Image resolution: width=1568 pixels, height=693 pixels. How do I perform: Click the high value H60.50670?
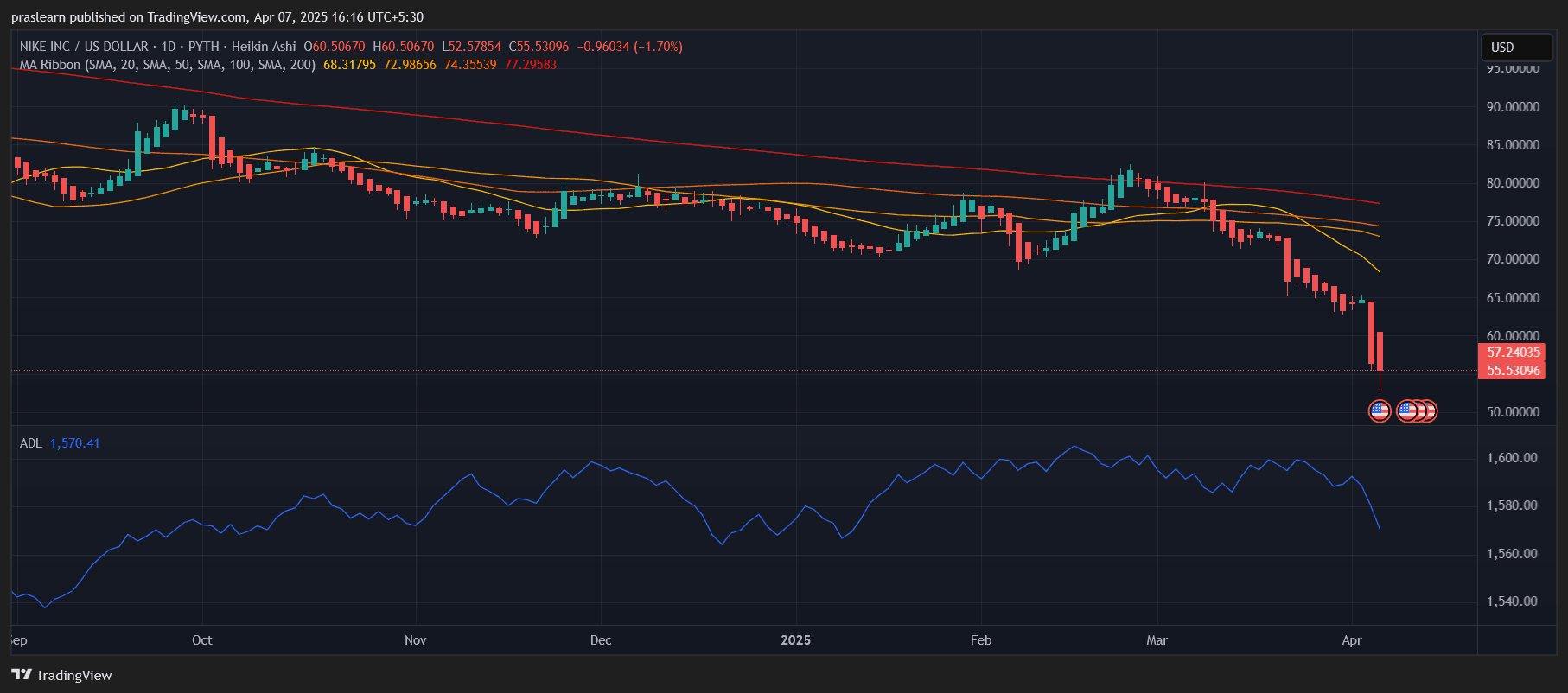click(x=404, y=47)
